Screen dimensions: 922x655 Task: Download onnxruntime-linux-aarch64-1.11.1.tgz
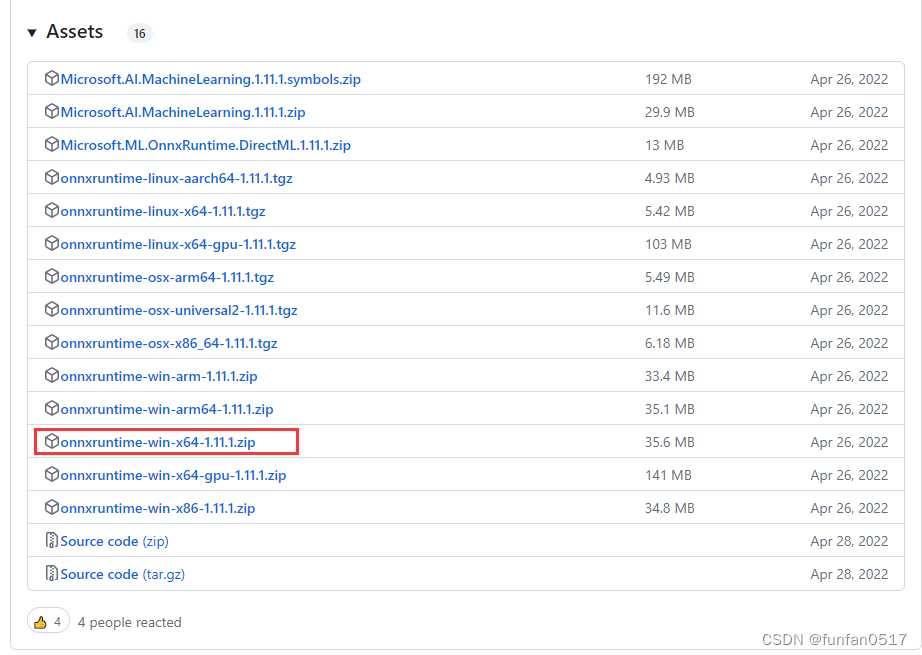click(176, 178)
